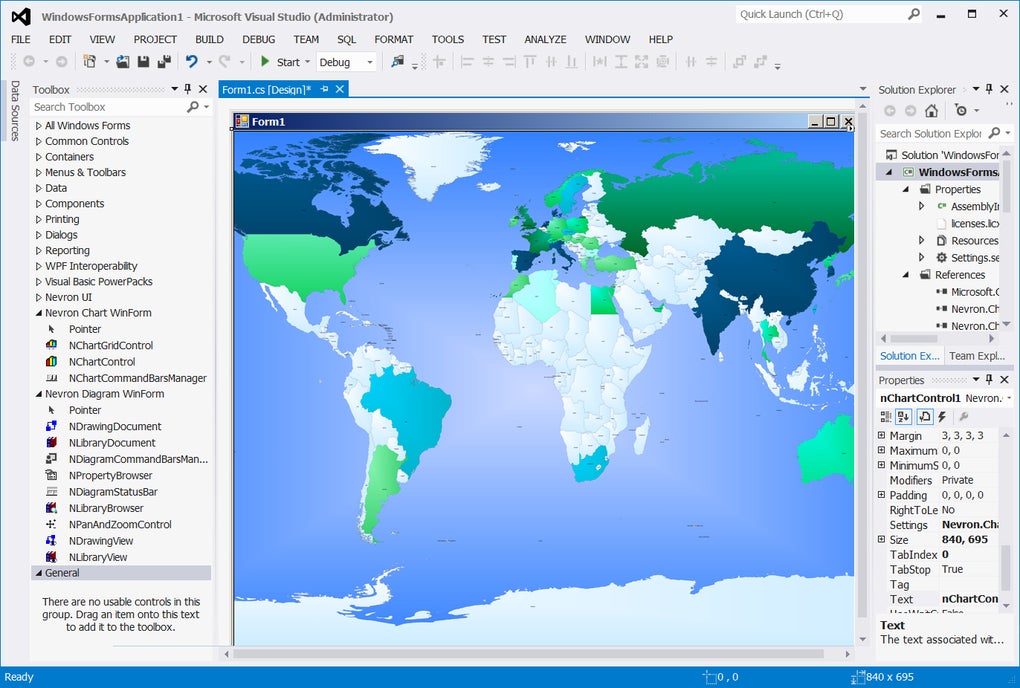Screen dimensions: 1020x688
Task: Click Start to begin debugging
Action: [283, 61]
